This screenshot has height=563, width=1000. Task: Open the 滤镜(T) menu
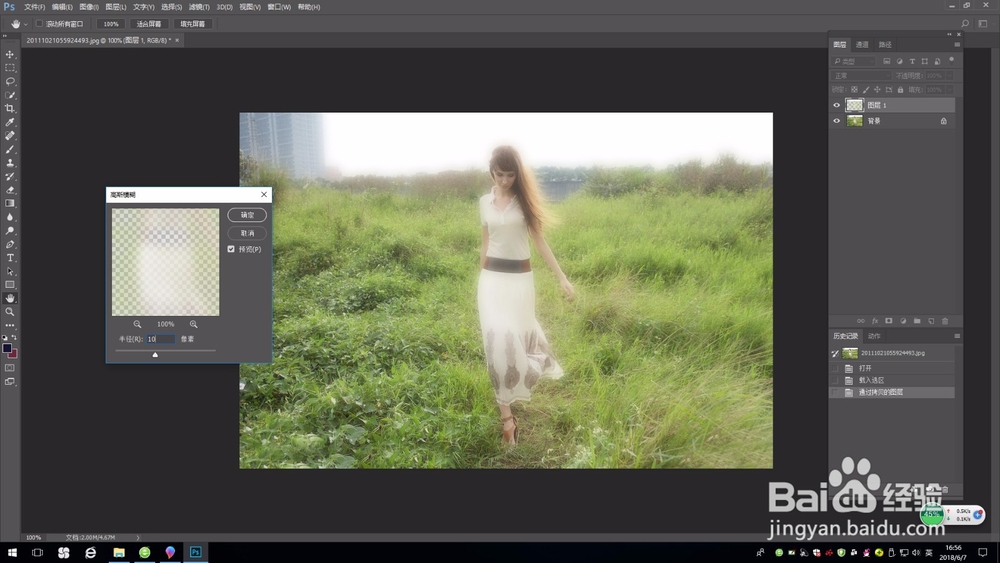pos(199,7)
